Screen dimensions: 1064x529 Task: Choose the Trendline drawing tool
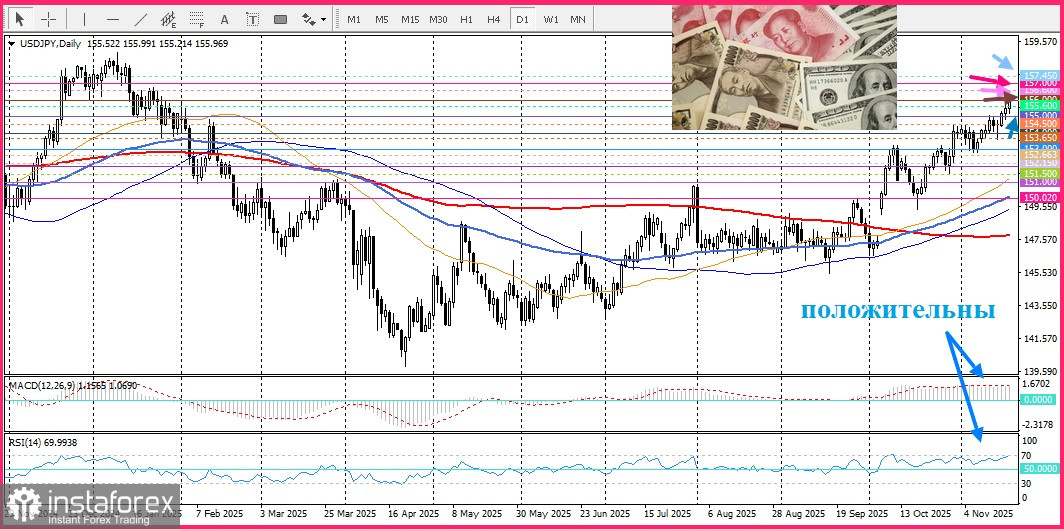pyautogui.click(x=140, y=19)
